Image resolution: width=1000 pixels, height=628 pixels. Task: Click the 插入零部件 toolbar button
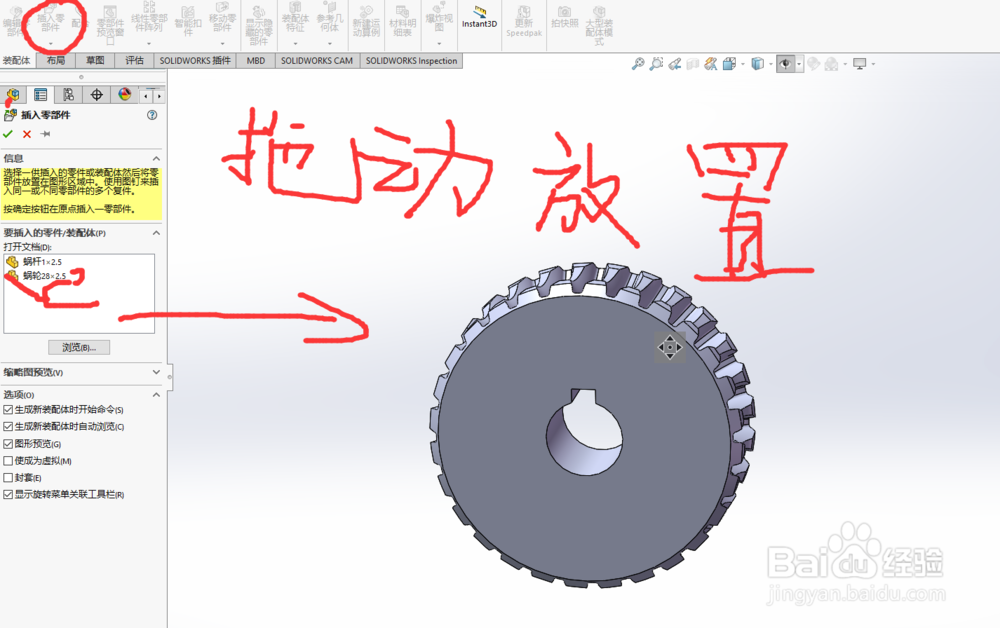[50, 19]
